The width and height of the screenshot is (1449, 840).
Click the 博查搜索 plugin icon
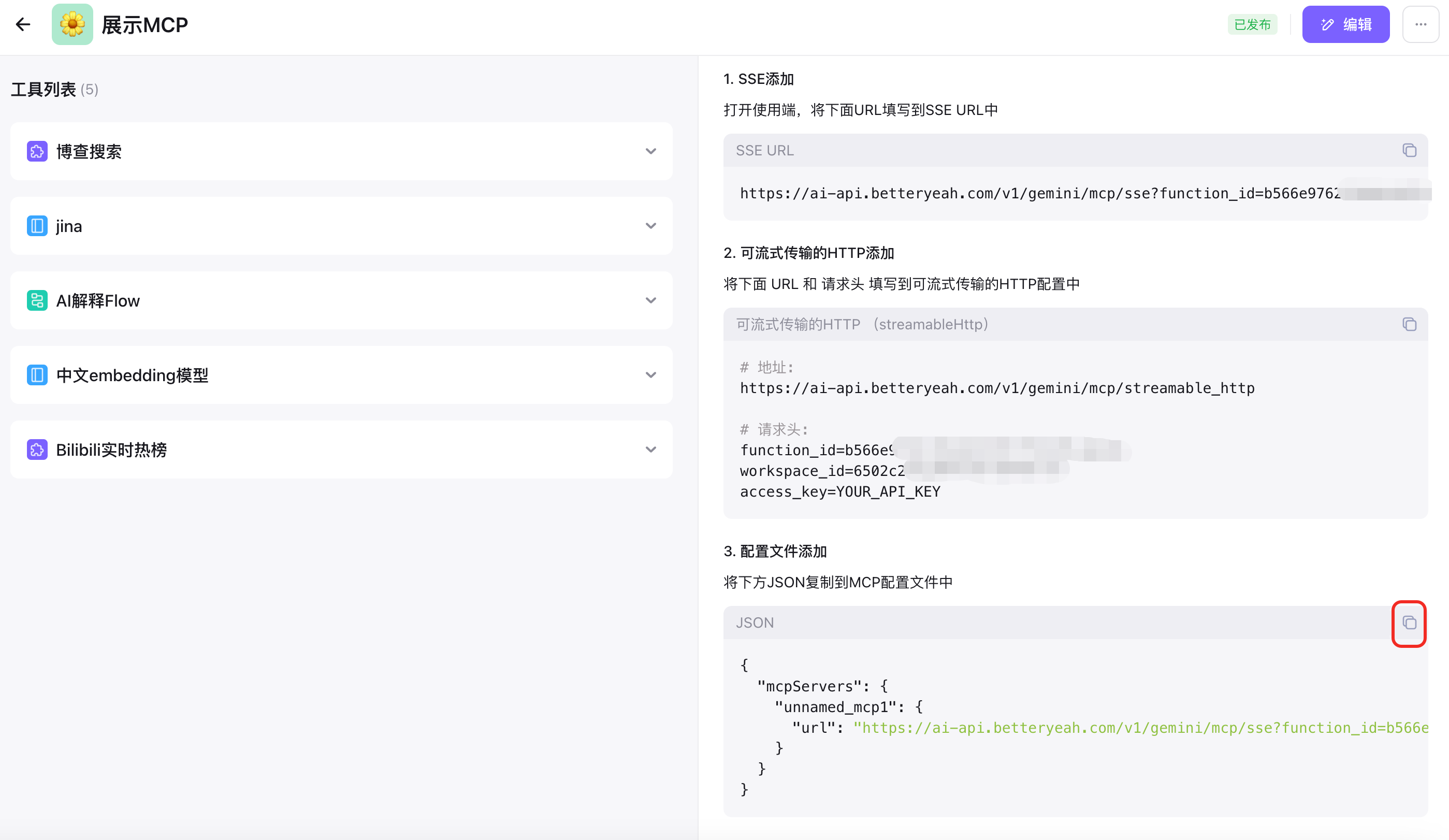click(37, 151)
